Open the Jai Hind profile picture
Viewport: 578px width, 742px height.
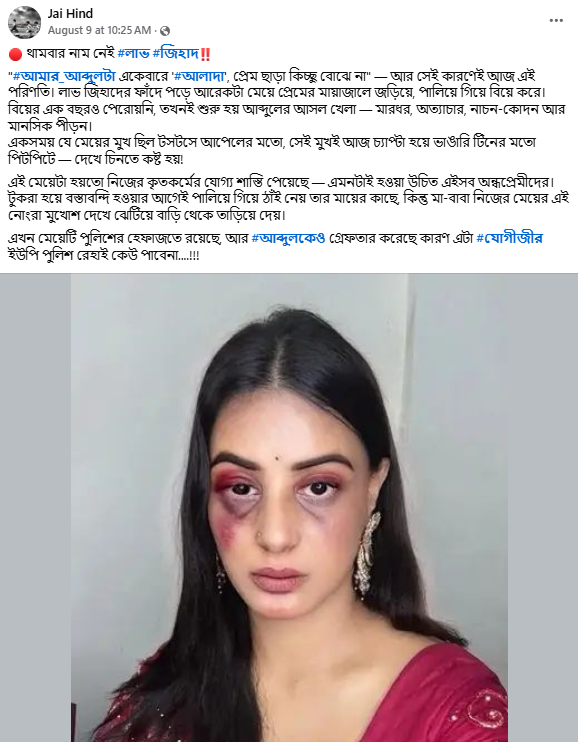24,22
